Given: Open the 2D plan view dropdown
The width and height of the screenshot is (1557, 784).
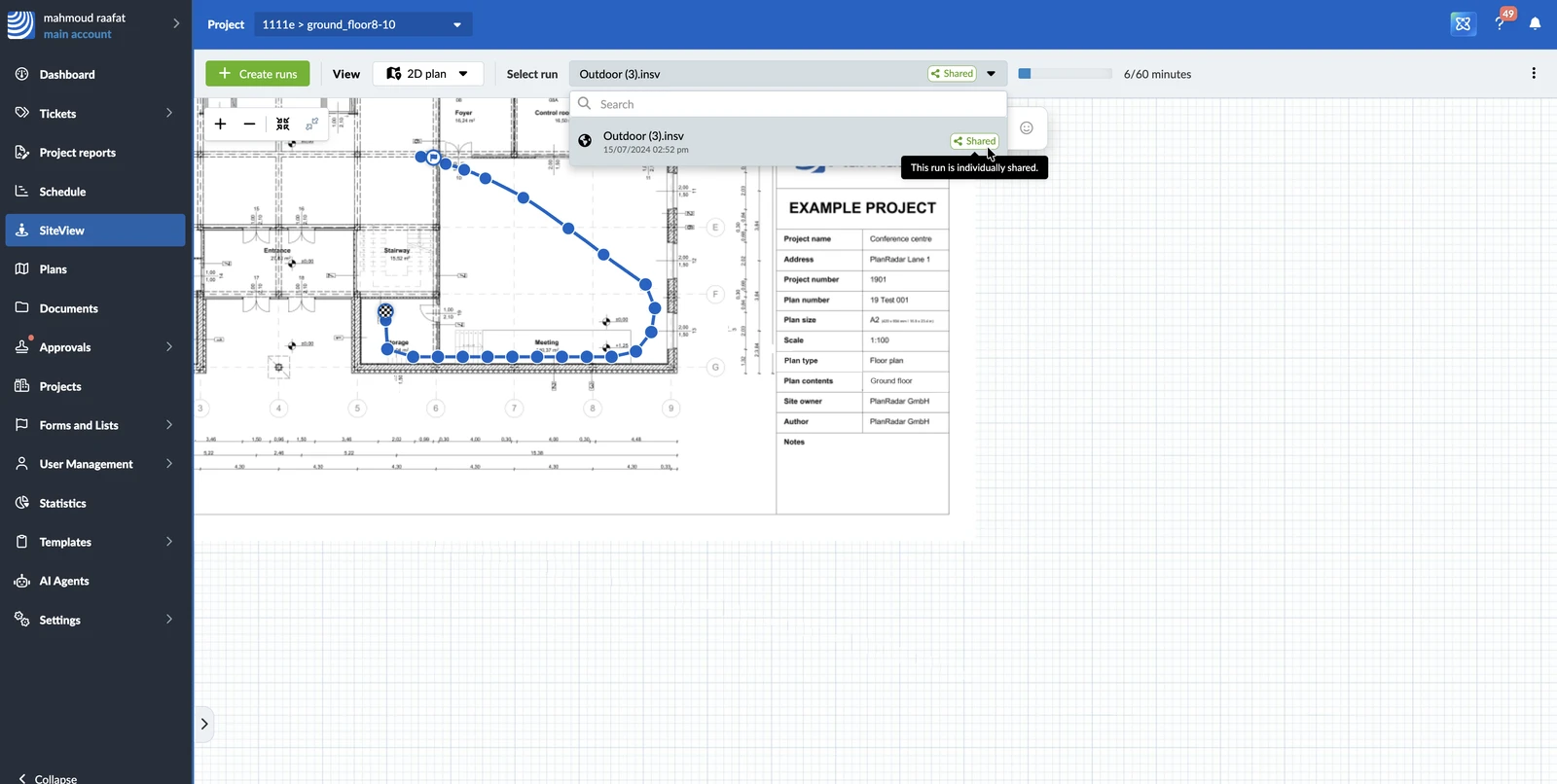Looking at the screenshot, I should [428, 74].
